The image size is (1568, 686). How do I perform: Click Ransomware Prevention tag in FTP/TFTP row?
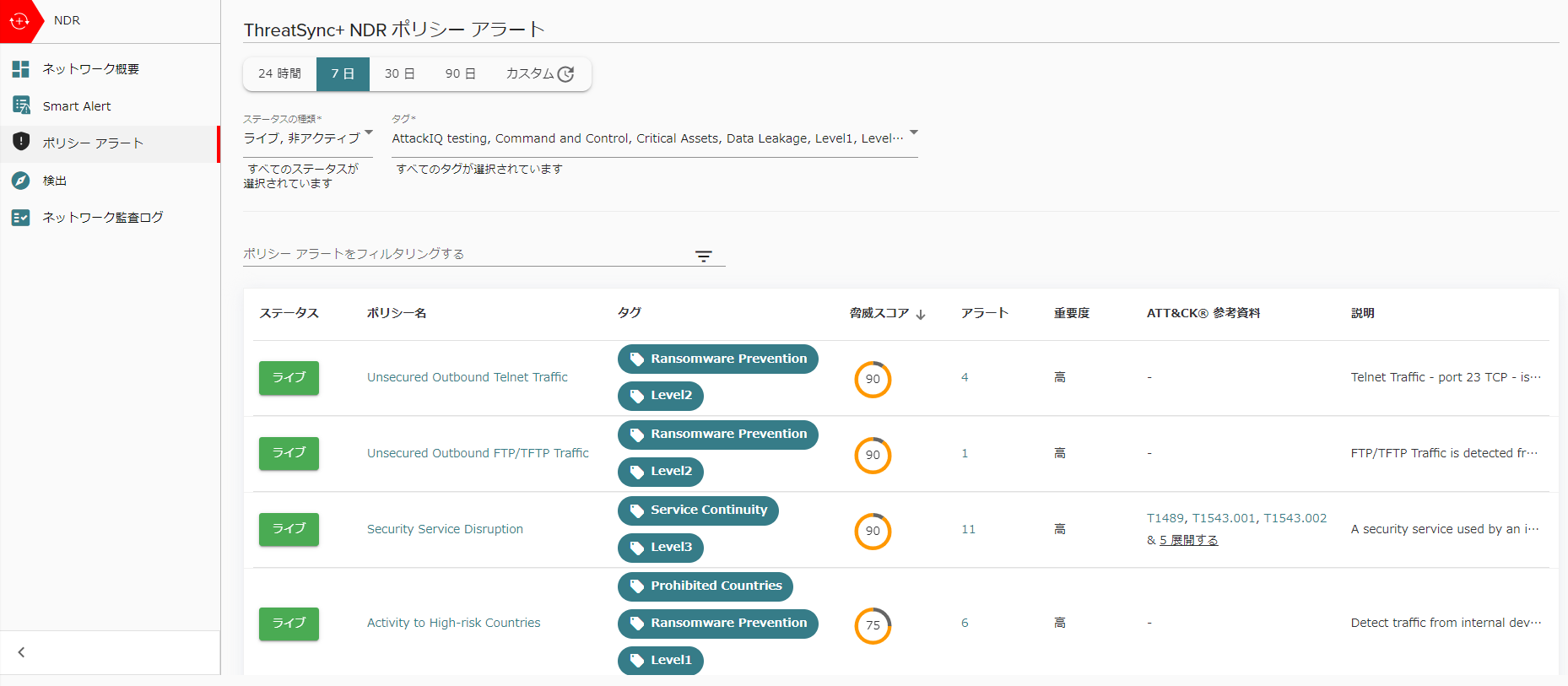pyautogui.click(x=718, y=434)
